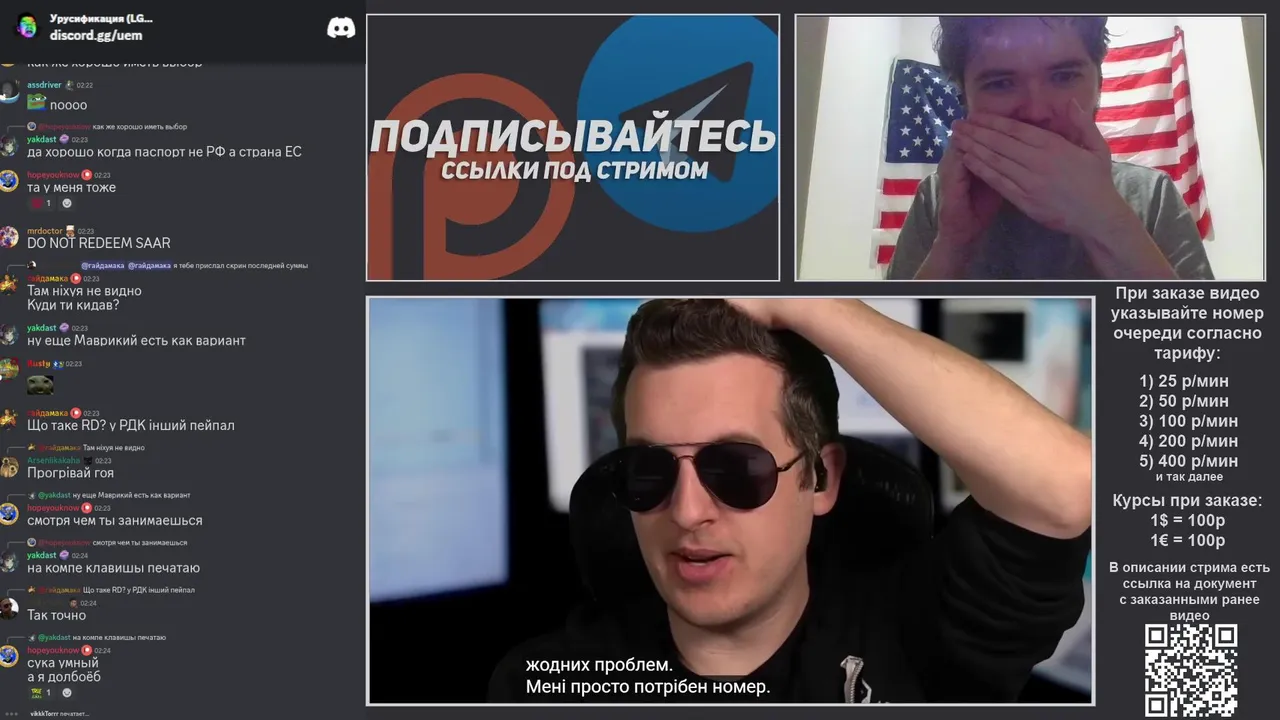Image resolution: width=1280 pixels, height=720 pixels.
Task: Click the avatar beside 'Так точно' message
Action: click(x=9, y=608)
